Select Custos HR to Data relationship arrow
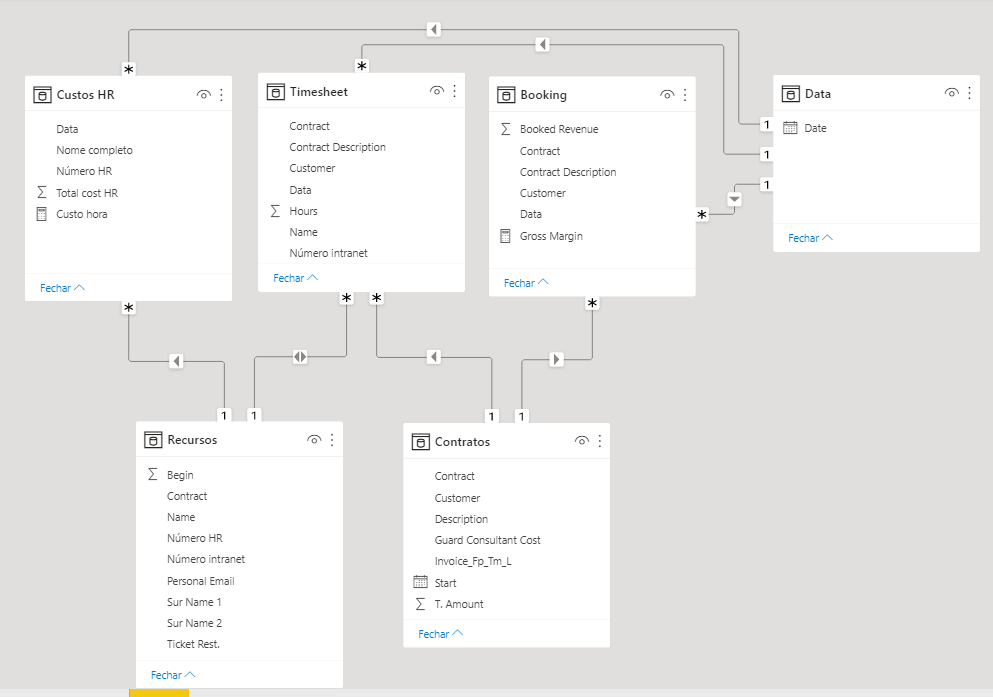This screenshot has width=993, height=697. coord(434,30)
